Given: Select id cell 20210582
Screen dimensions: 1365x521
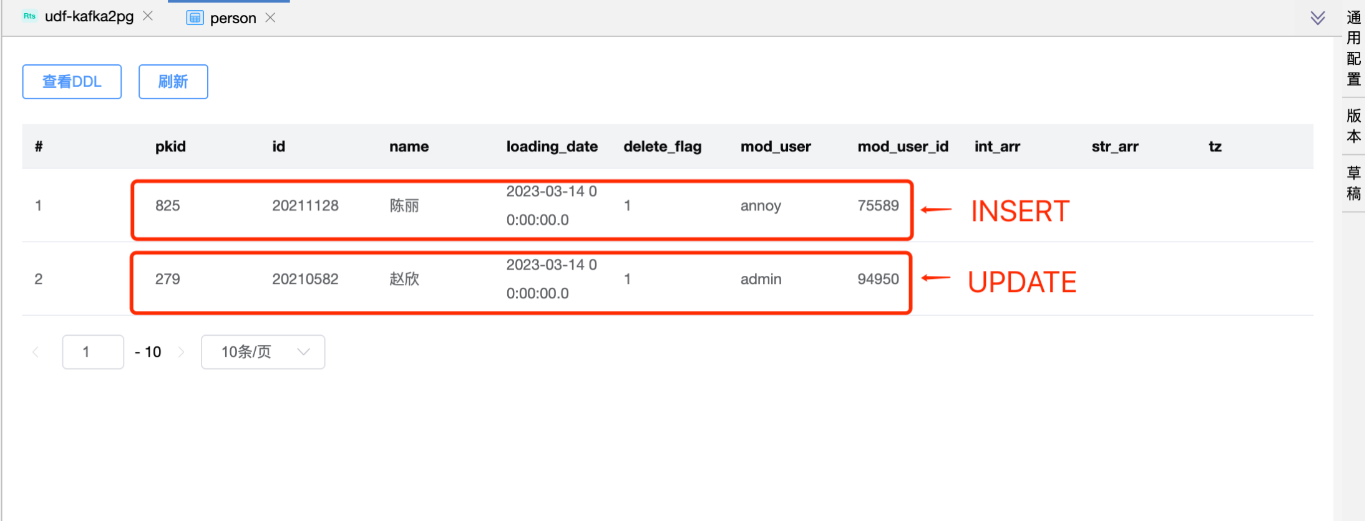Looking at the screenshot, I should [305, 279].
